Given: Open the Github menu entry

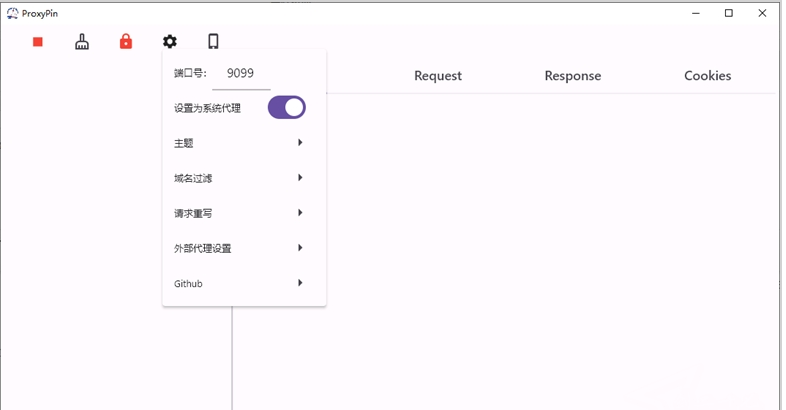Looking at the screenshot, I should 188,284.
